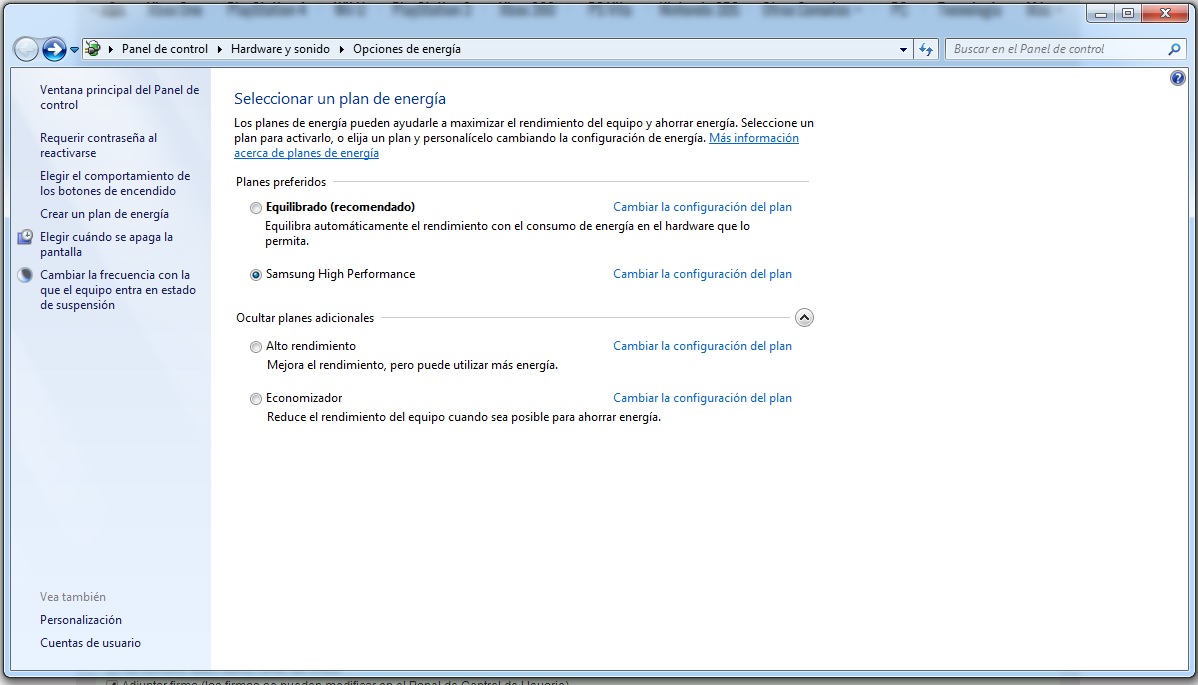The image size is (1198, 685).
Task: Select the Equilibrado (recomendado) plan
Action: [256, 208]
